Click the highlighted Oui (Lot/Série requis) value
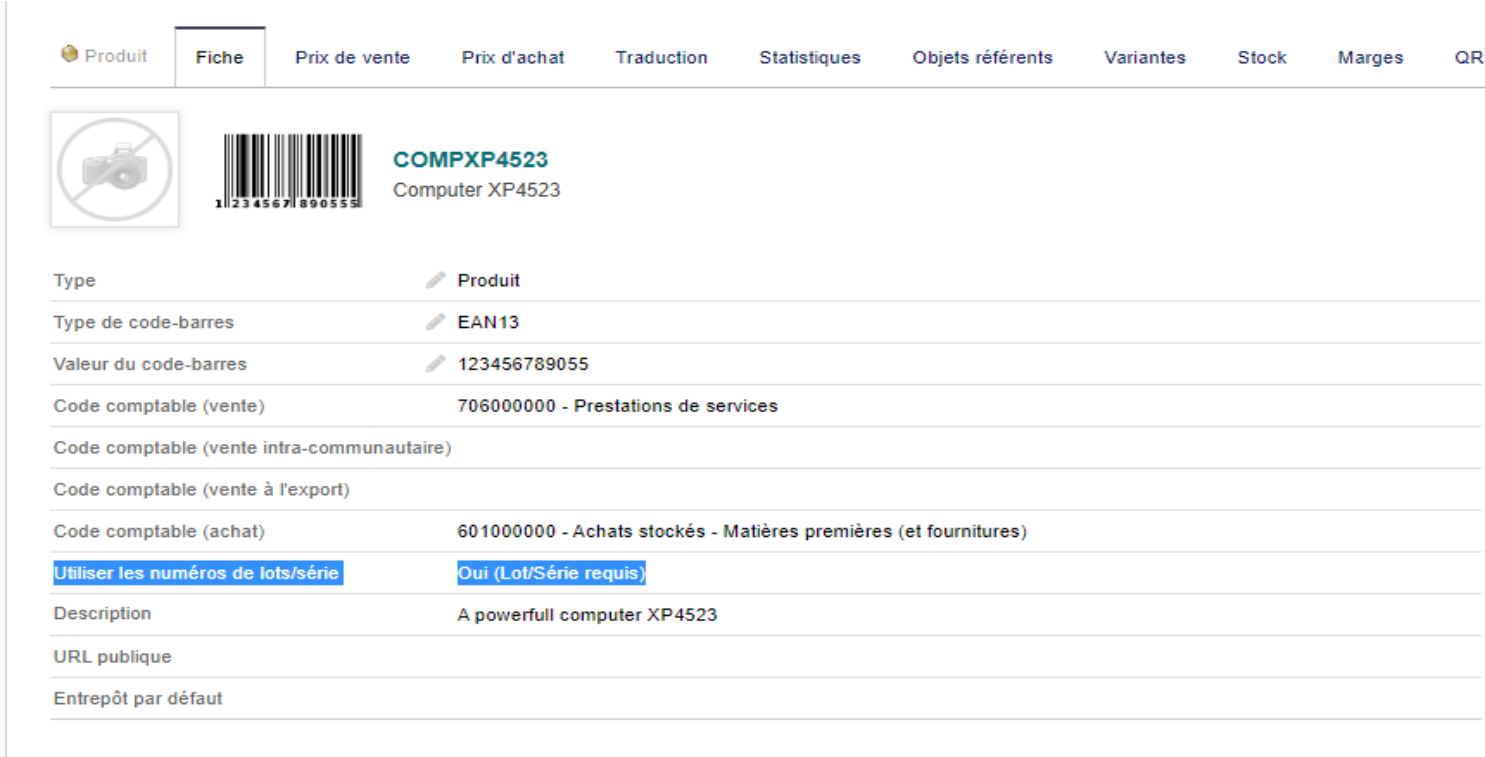The height and width of the screenshot is (757, 1485). pos(552,573)
